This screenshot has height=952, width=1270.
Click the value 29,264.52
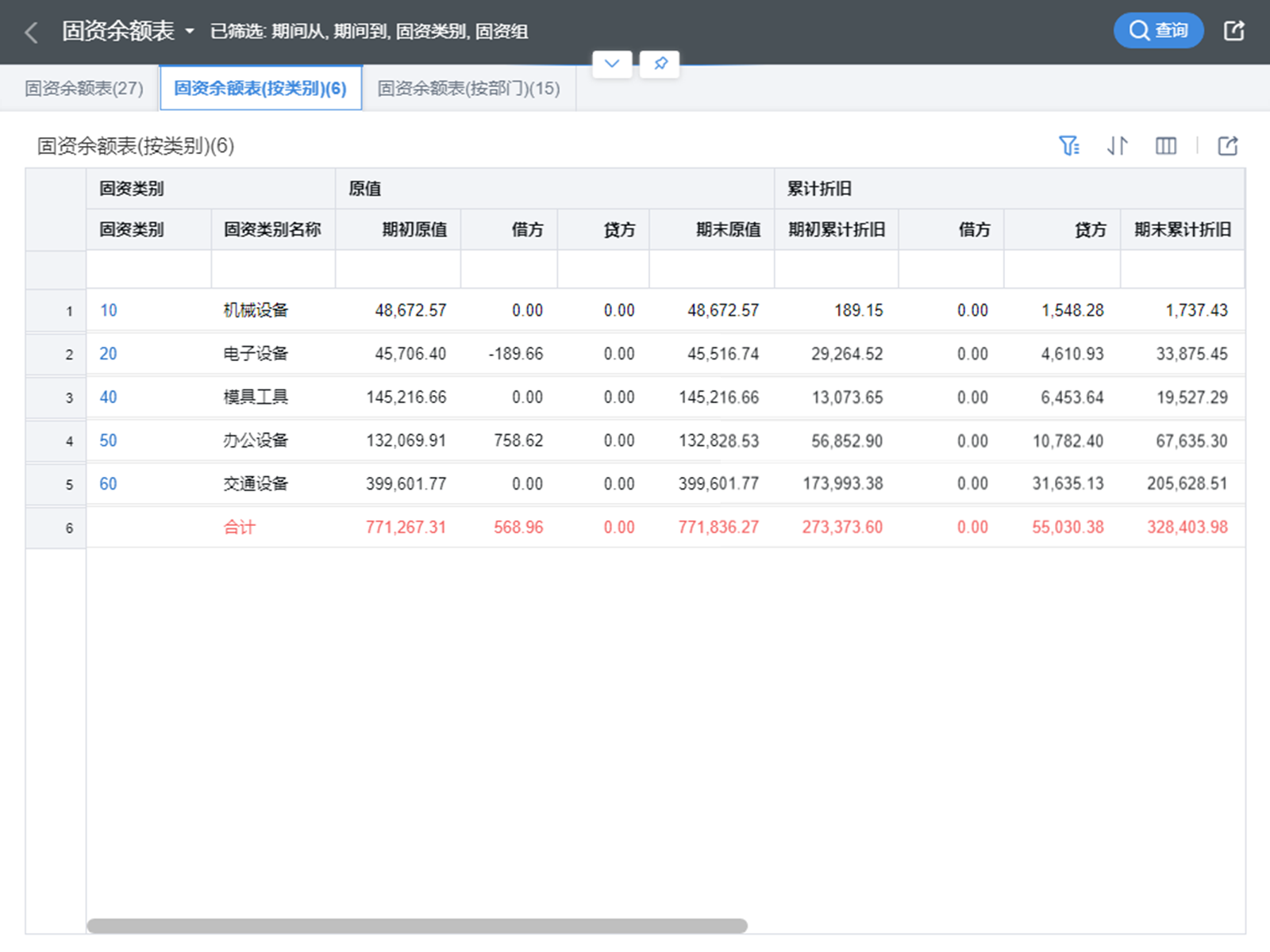pyautogui.click(x=847, y=354)
